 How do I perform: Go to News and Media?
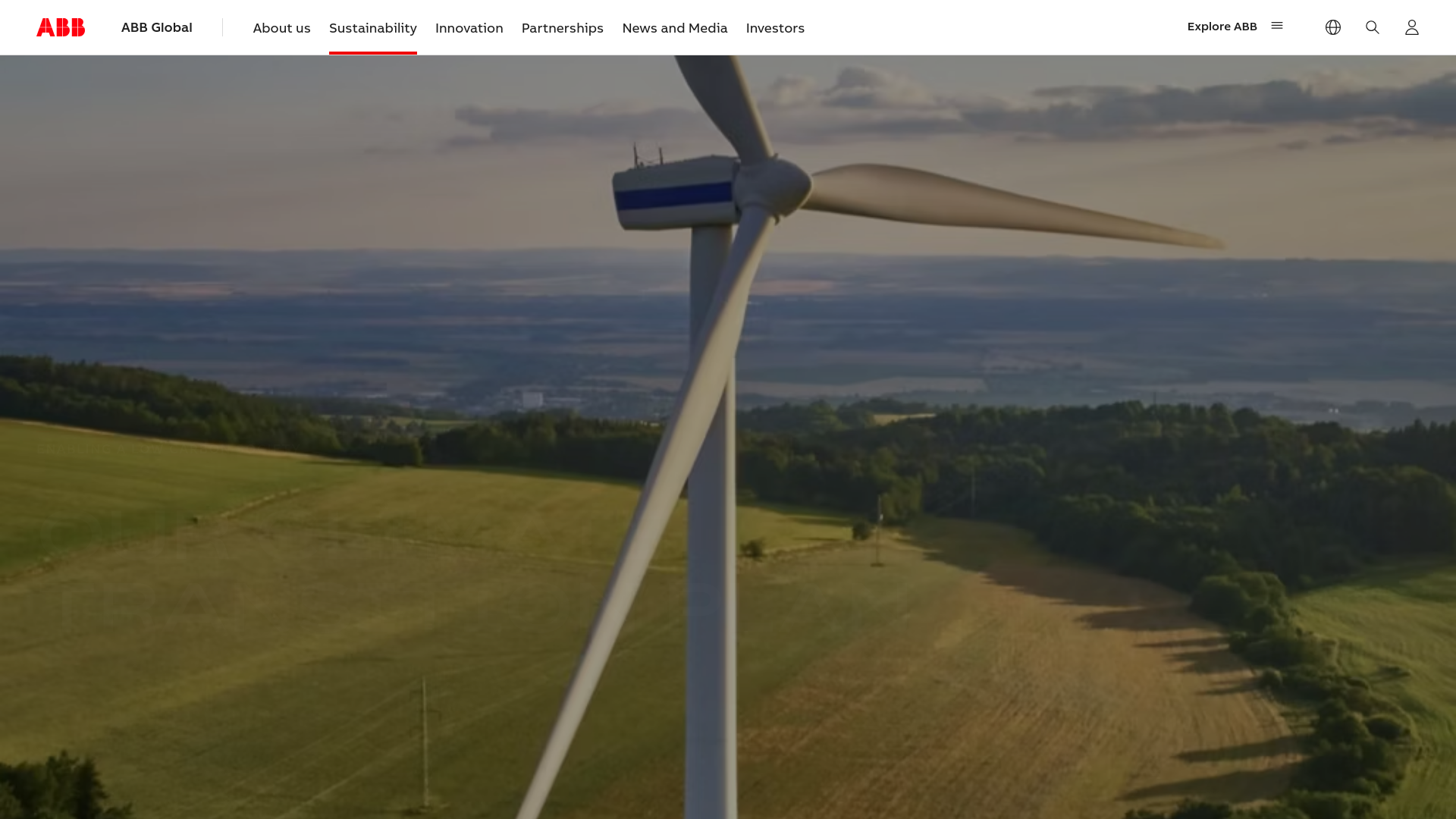tap(675, 28)
